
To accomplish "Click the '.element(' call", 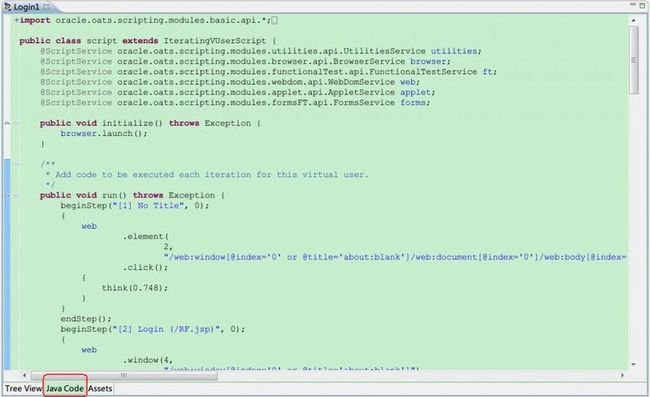I will point(145,236).
